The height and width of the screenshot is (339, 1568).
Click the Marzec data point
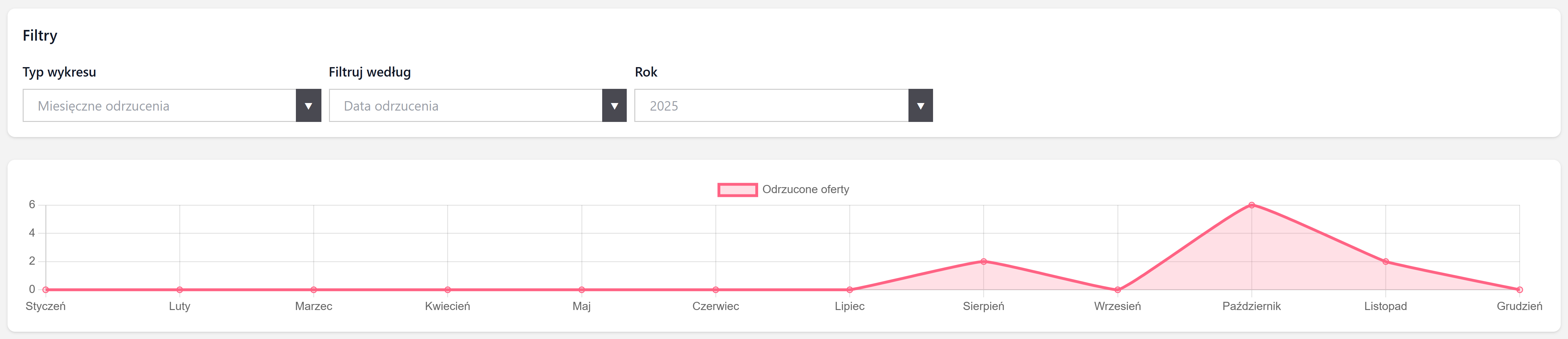click(314, 290)
